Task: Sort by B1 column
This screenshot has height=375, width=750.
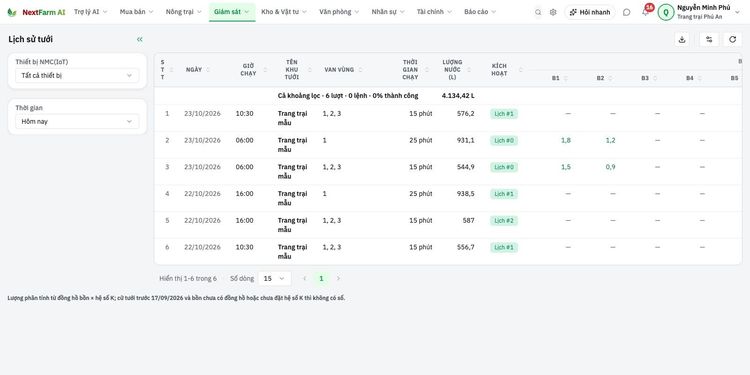Action: click(x=565, y=78)
